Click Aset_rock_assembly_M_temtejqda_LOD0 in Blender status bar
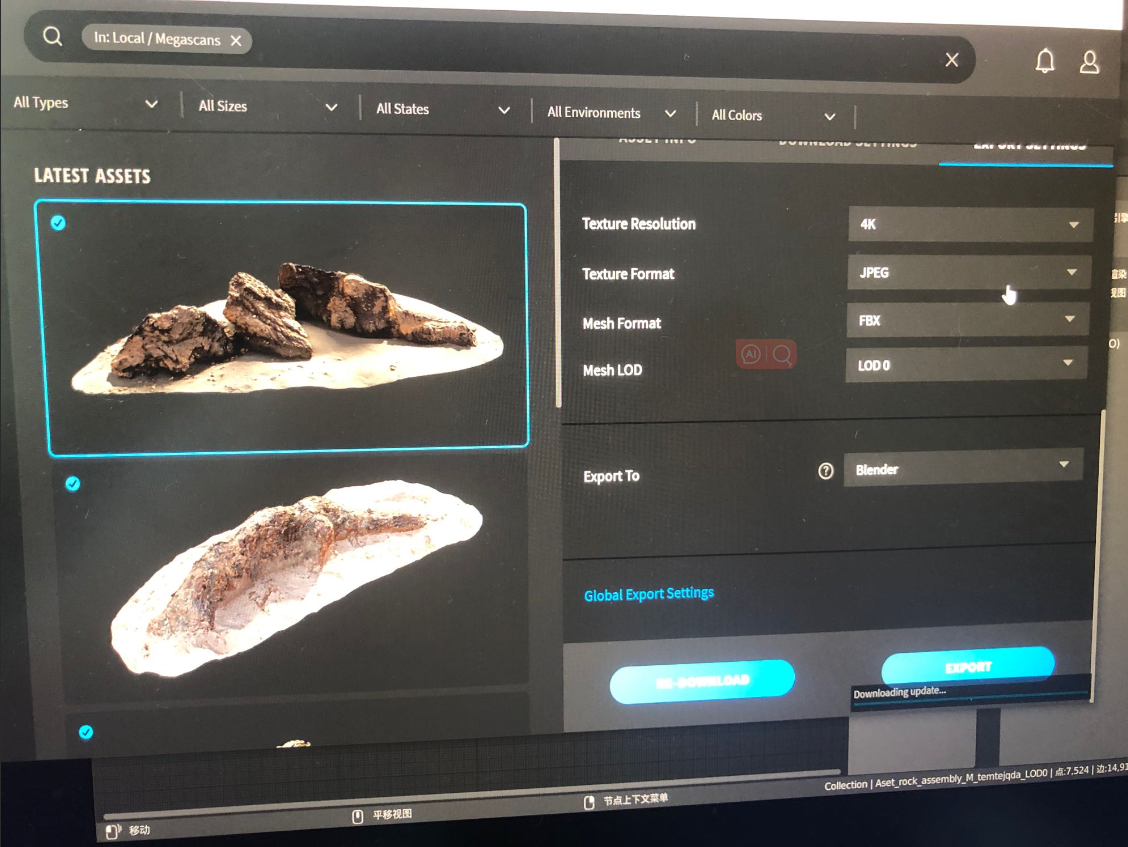The width and height of the screenshot is (1128, 847). pyautogui.click(x=961, y=778)
